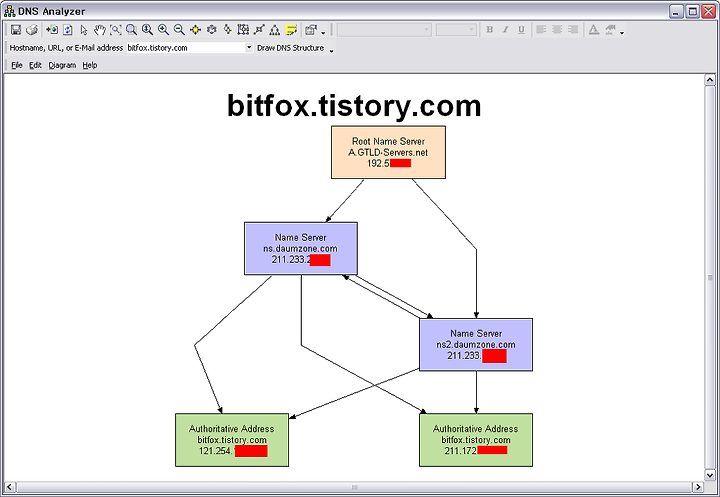Click the yellow note icon

pyautogui.click(x=291, y=30)
